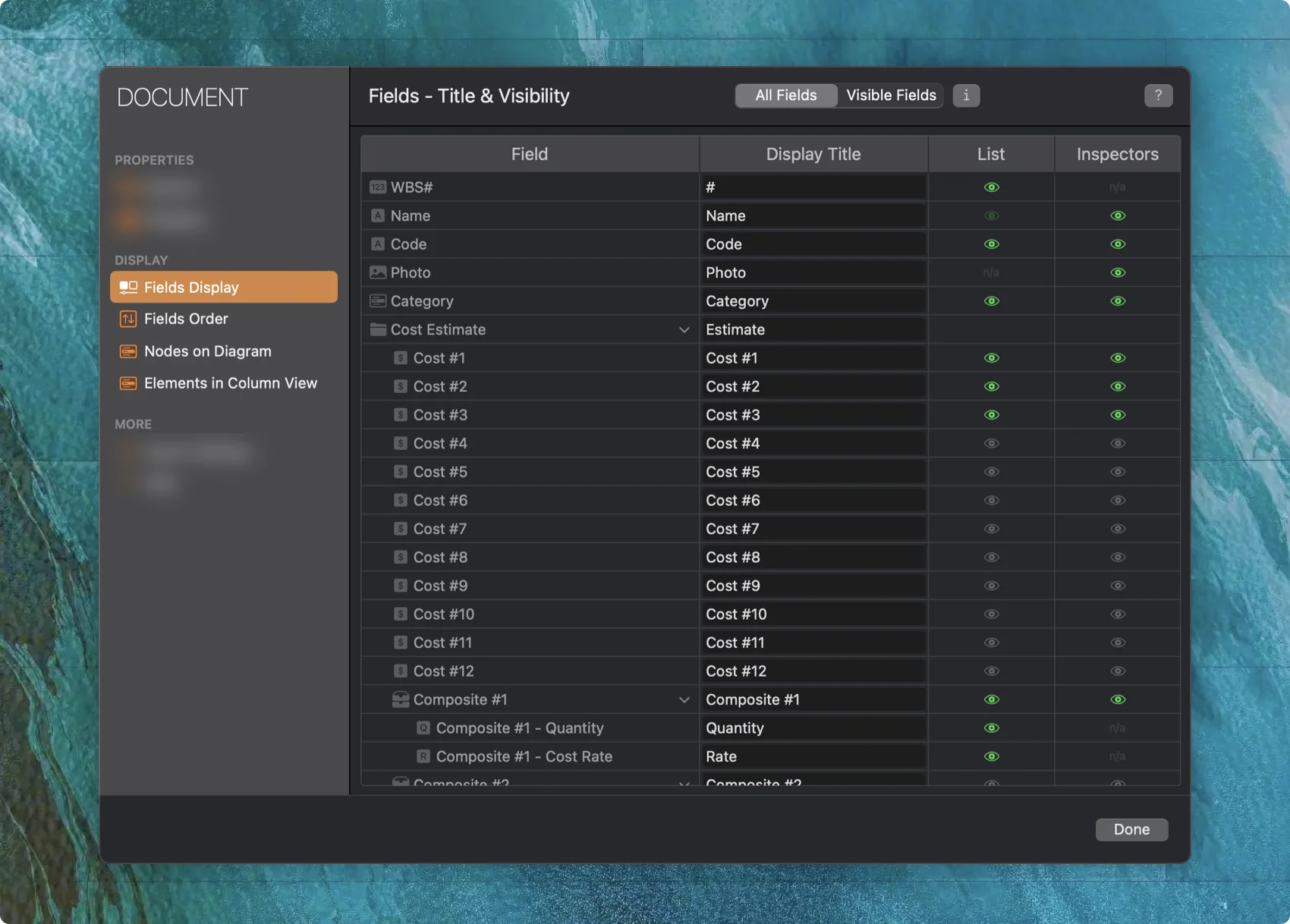1290x924 pixels.
Task: Click the Done button
Action: tap(1131, 829)
